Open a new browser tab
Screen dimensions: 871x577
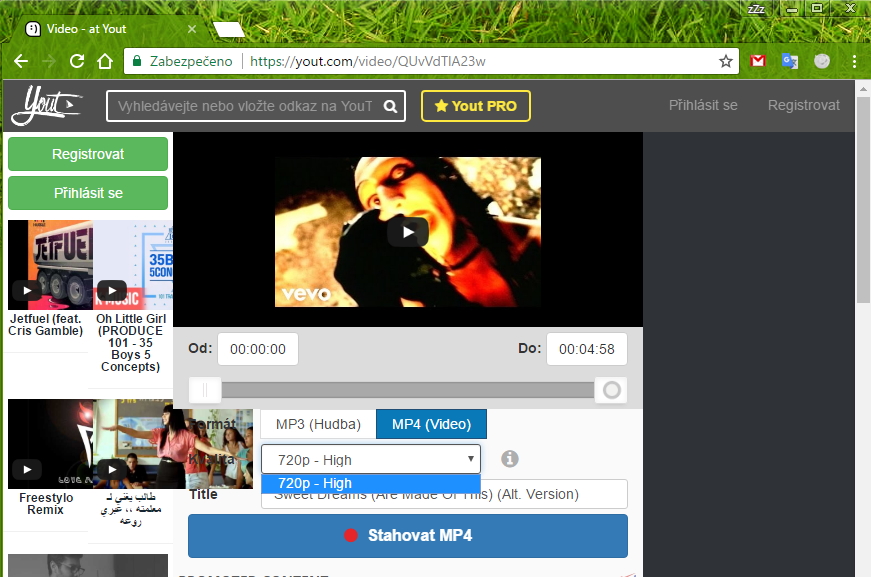point(229,29)
